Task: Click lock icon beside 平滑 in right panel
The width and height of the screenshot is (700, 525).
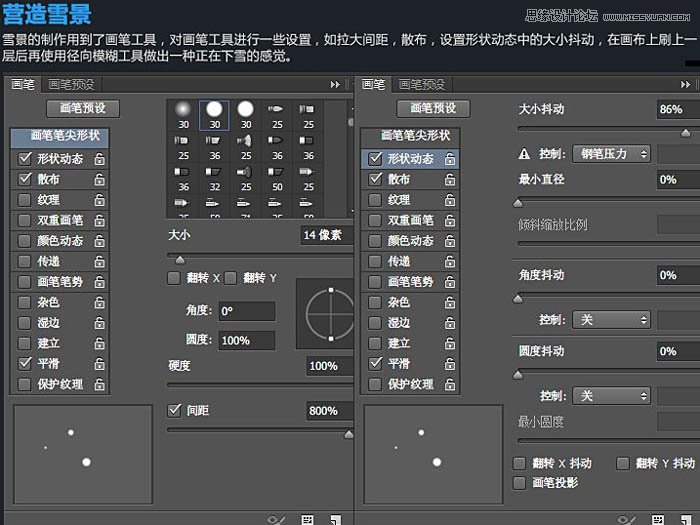Action: 450,364
